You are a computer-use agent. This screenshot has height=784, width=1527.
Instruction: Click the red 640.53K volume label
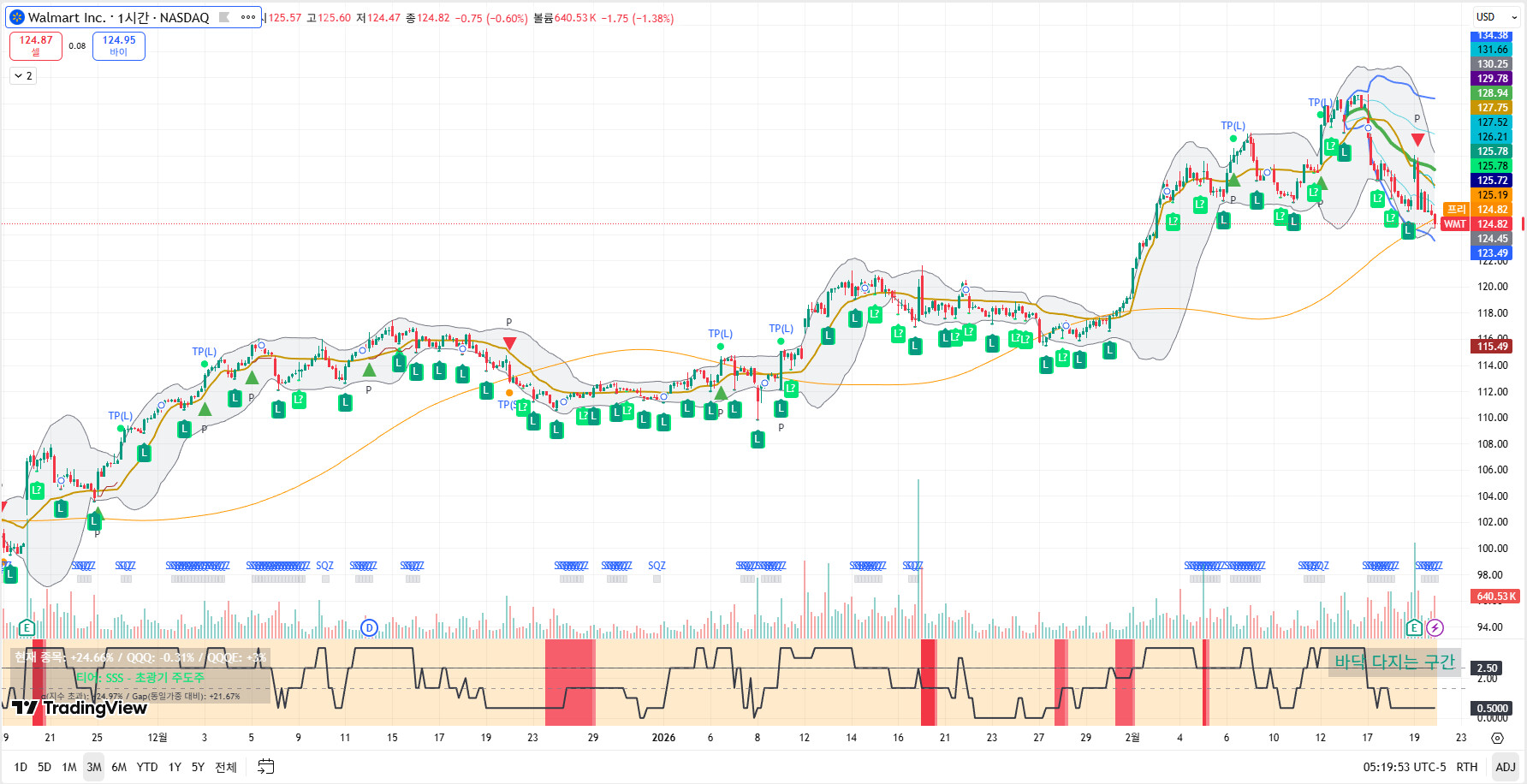tap(1495, 597)
